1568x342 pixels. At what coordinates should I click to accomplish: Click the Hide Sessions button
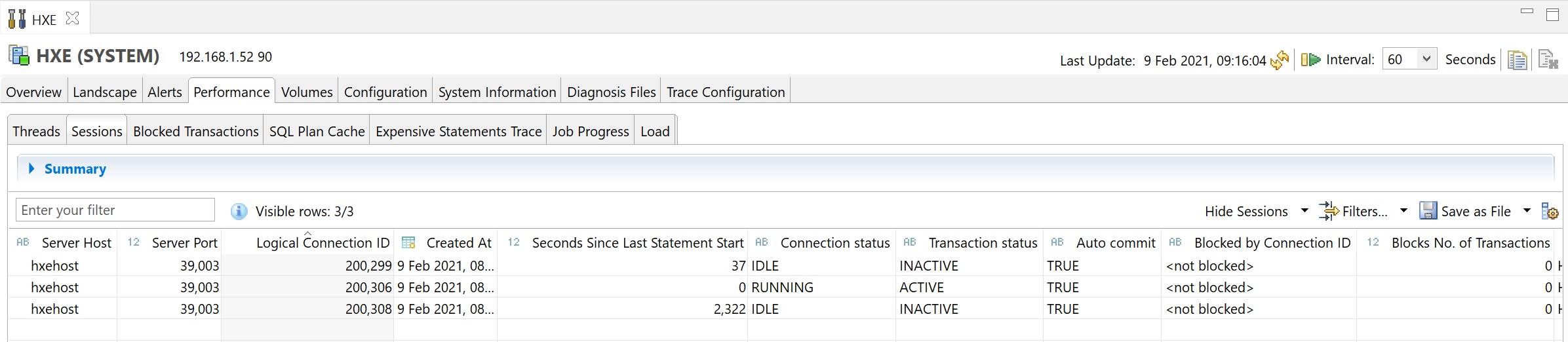tap(1245, 212)
